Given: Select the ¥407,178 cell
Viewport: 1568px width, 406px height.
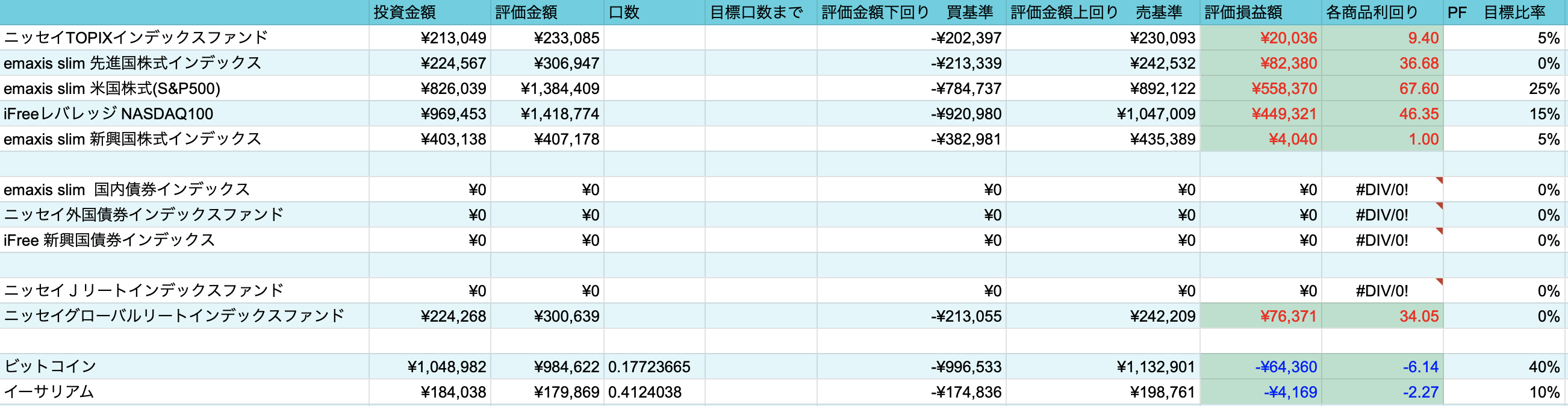Looking at the screenshot, I should pos(547,139).
